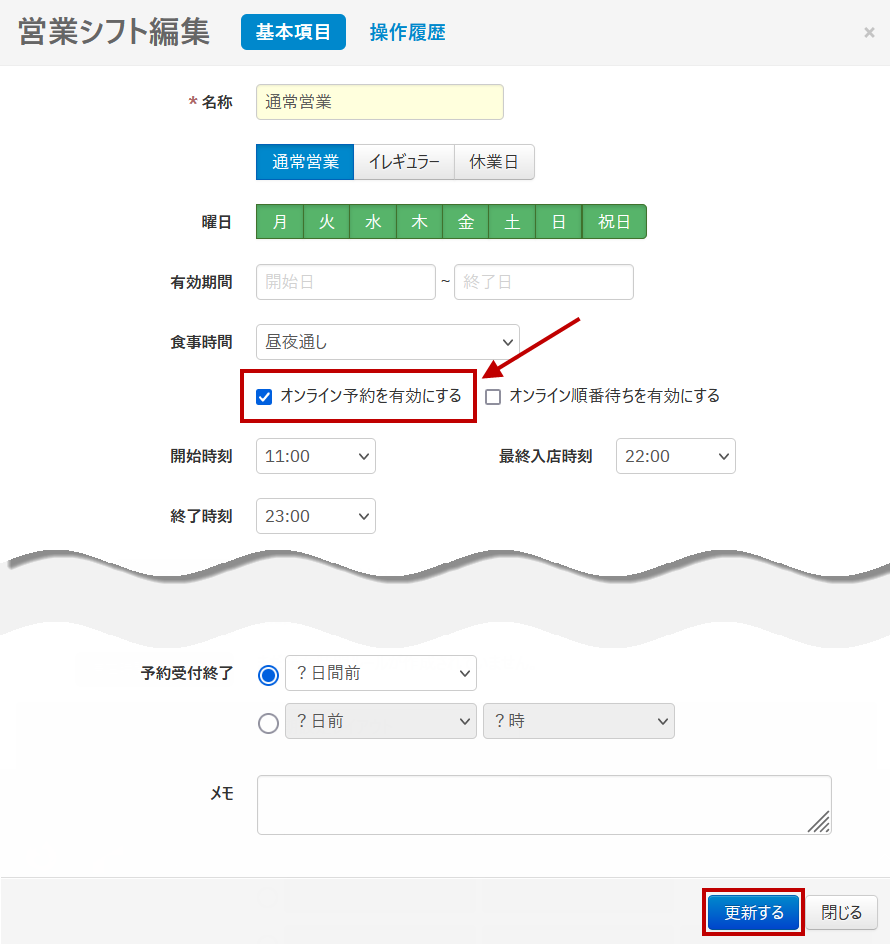This screenshot has width=890, height=944.
Task: Select the 通常営業 shift type button
Action: [x=305, y=162]
